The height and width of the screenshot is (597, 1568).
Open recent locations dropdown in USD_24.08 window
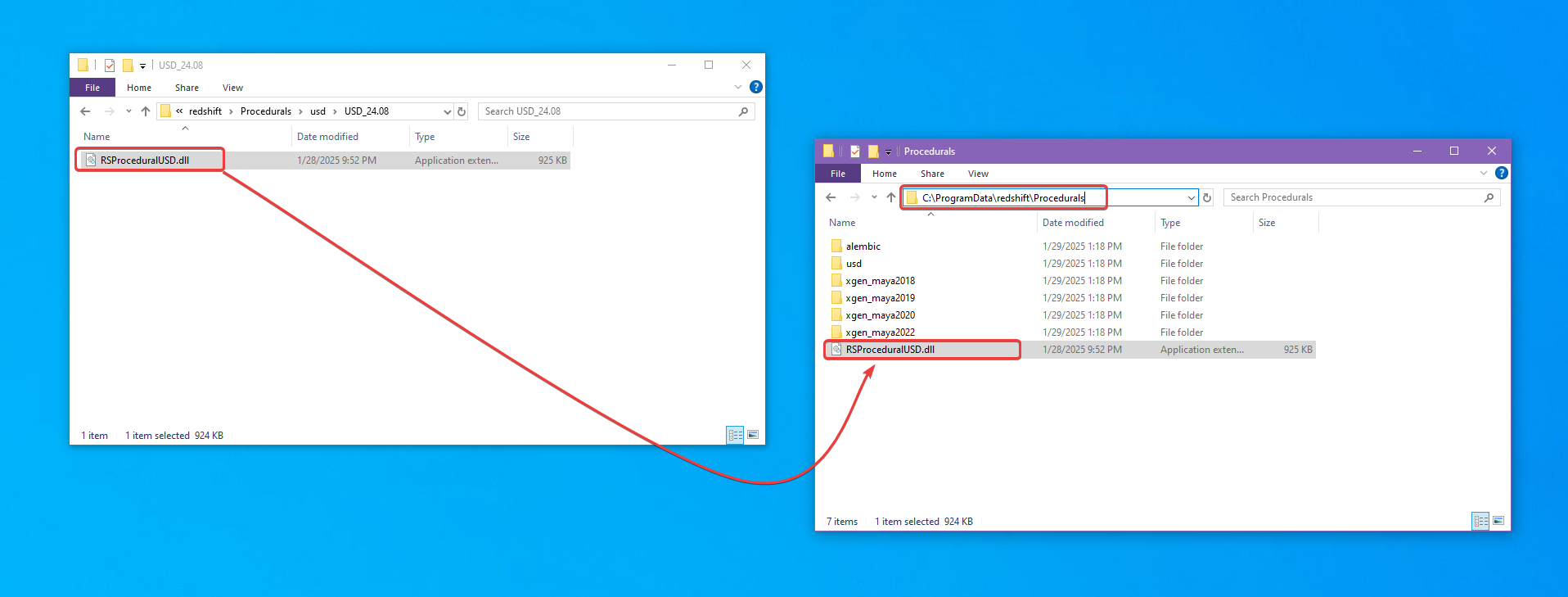(128, 111)
